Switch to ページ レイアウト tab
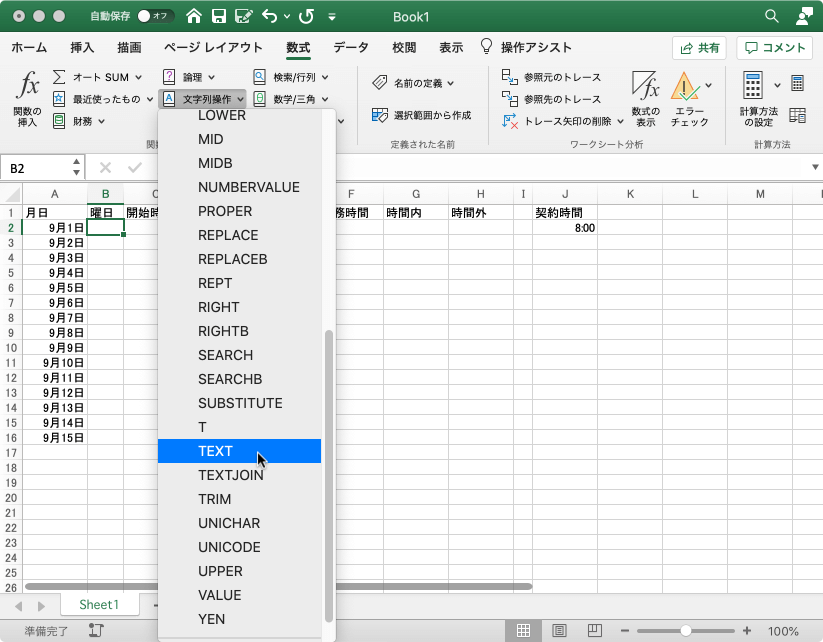This screenshot has width=823, height=642. tap(213, 48)
